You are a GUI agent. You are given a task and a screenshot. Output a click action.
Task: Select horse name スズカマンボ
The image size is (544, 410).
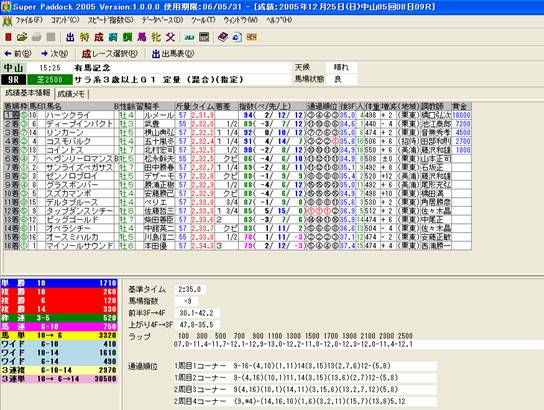pyautogui.click(x=68, y=194)
